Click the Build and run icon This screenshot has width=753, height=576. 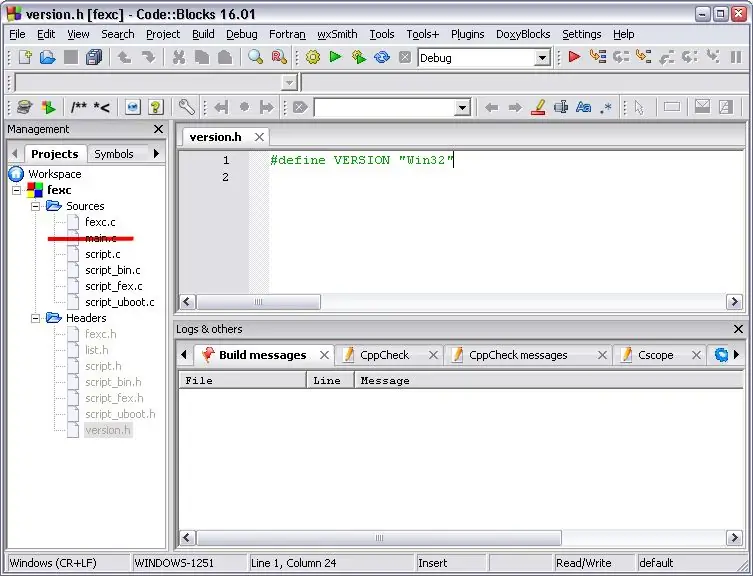[359, 57]
